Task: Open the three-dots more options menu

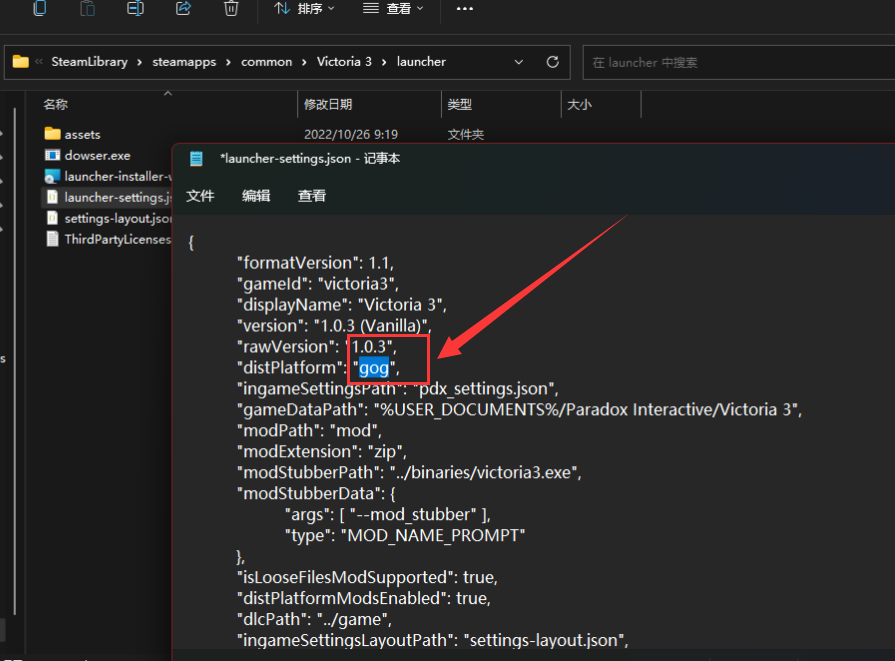Action: tap(465, 9)
